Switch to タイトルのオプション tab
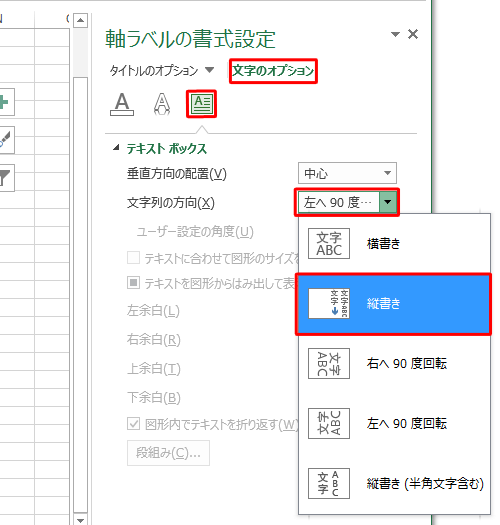 [154, 71]
